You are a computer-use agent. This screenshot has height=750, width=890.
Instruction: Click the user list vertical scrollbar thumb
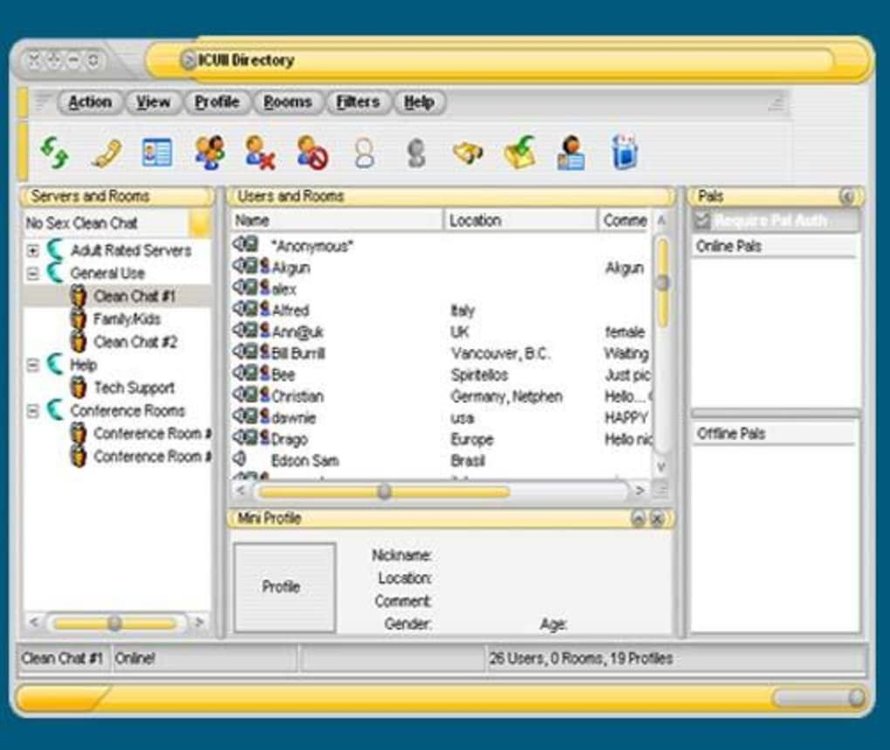tap(662, 282)
